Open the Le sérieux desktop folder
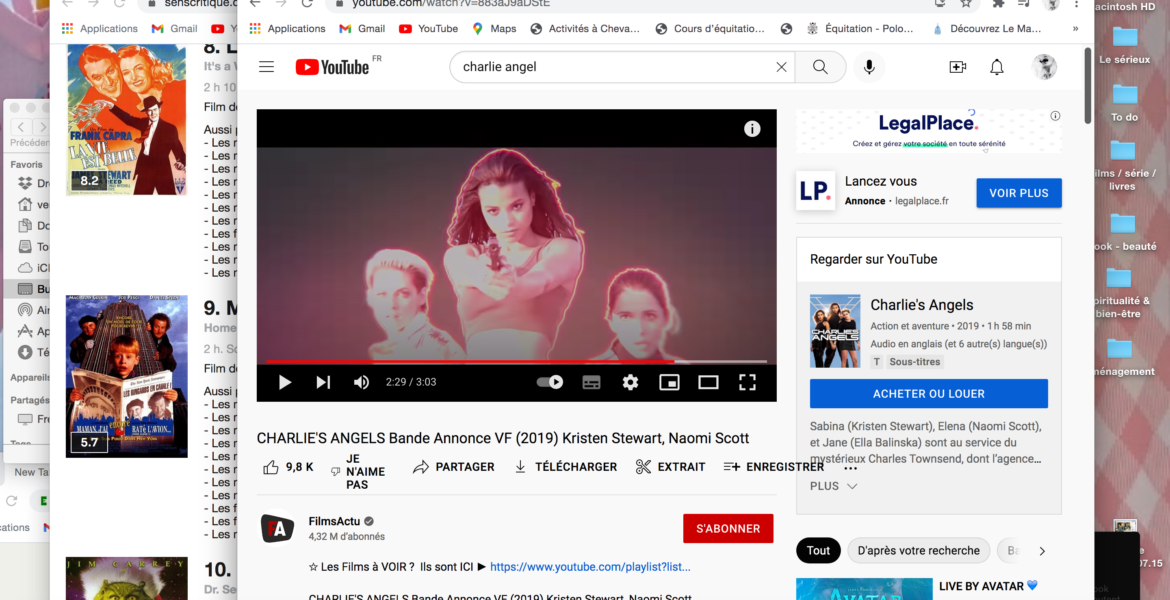The image size is (1170, 600). click(1124, 45)
